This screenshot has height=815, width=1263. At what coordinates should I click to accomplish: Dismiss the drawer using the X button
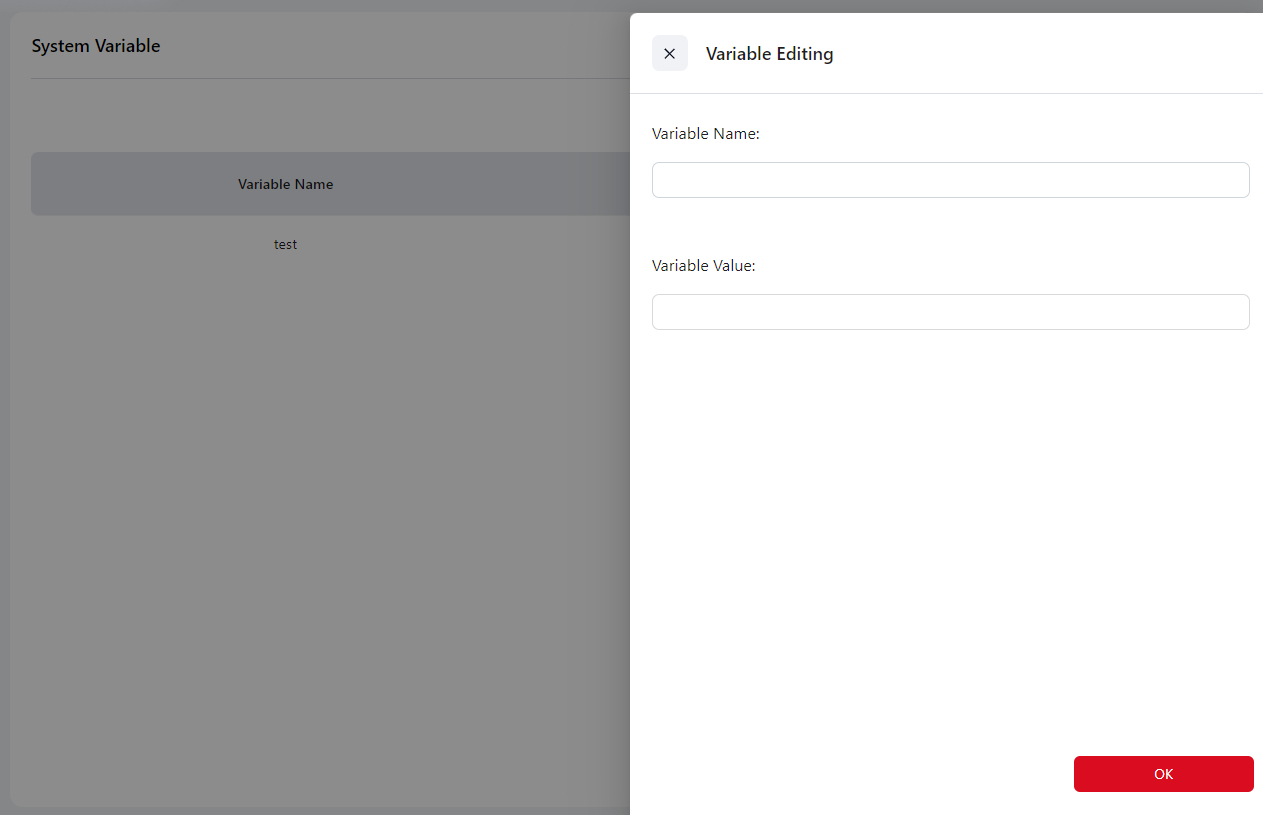[669, 53]
